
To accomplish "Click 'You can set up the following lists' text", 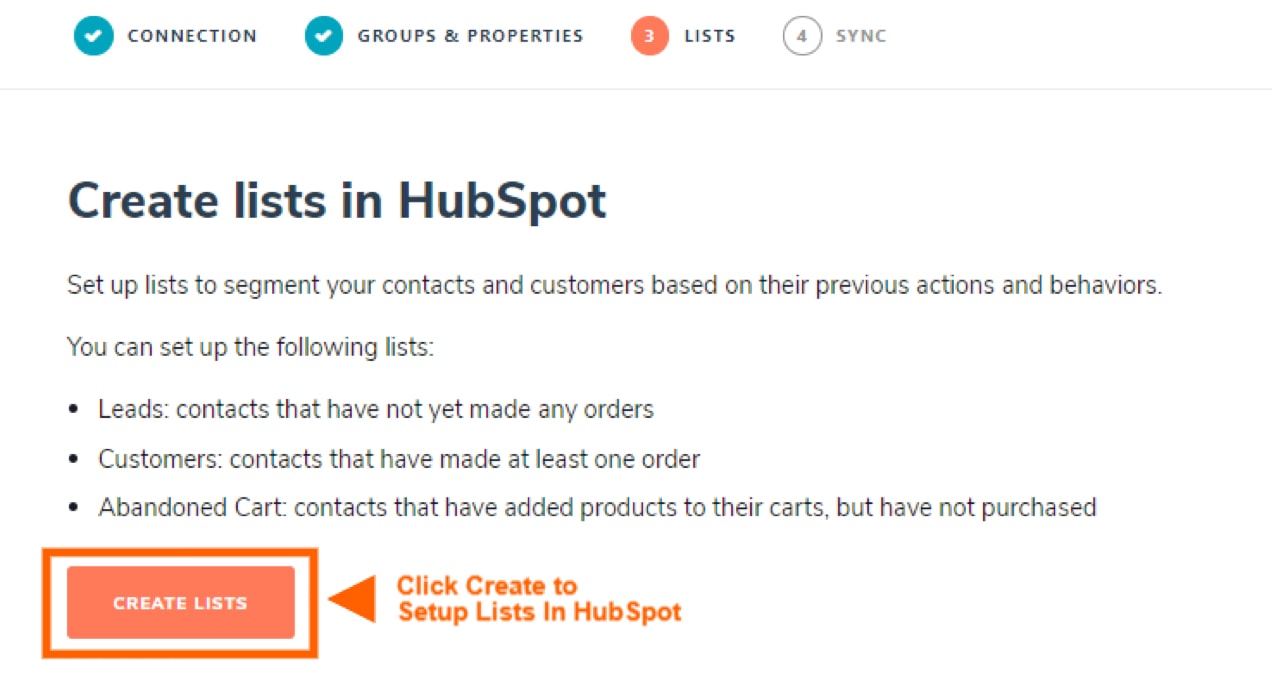I will [251, 348].
